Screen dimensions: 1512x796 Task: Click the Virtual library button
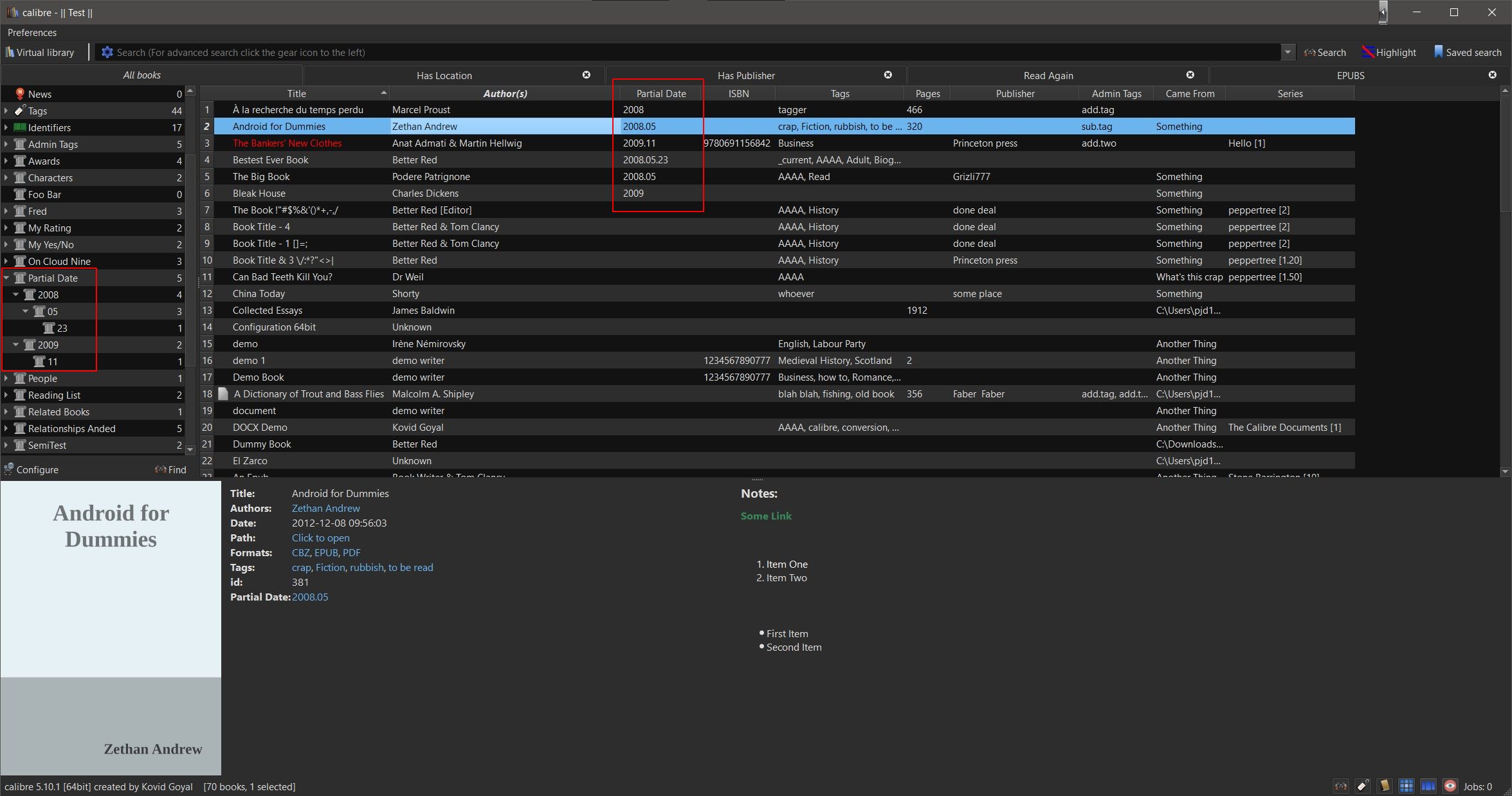(x=40, y=52)
